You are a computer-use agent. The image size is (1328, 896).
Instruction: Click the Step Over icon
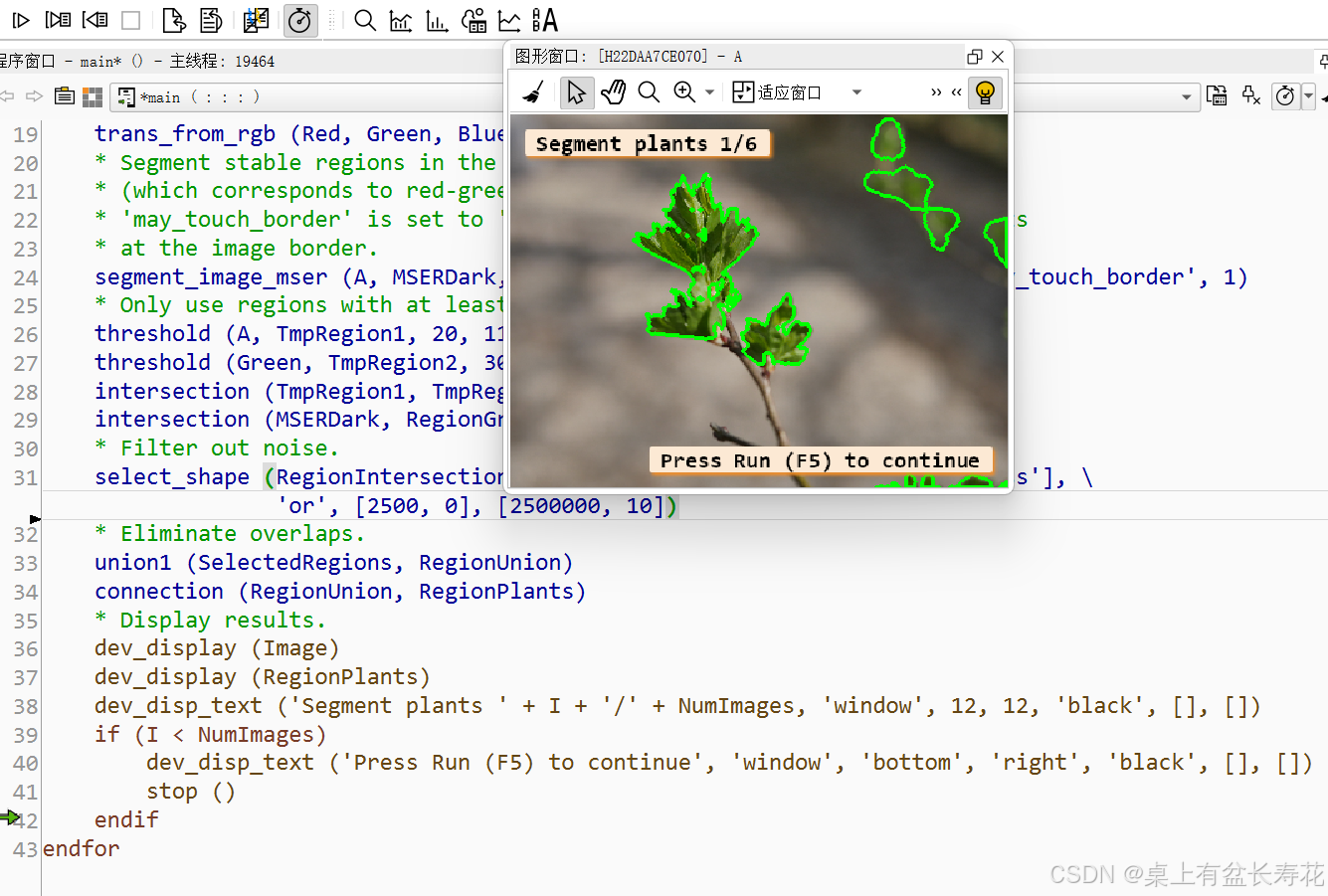59,20
